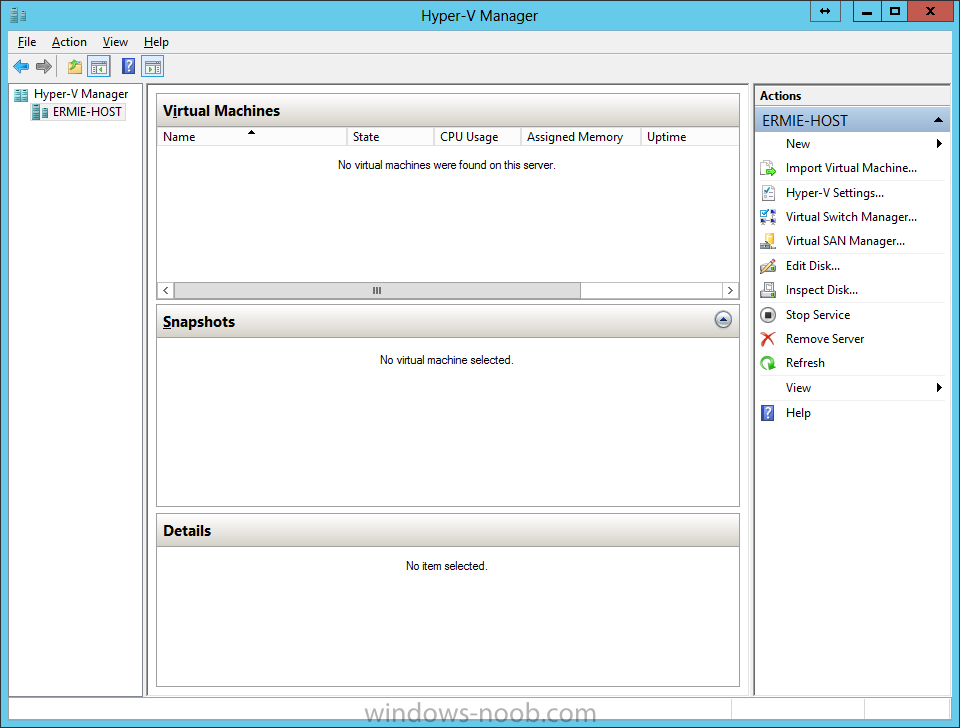Click Remove Server action
This screenshot has height=728, width=960.
point(825,339)
